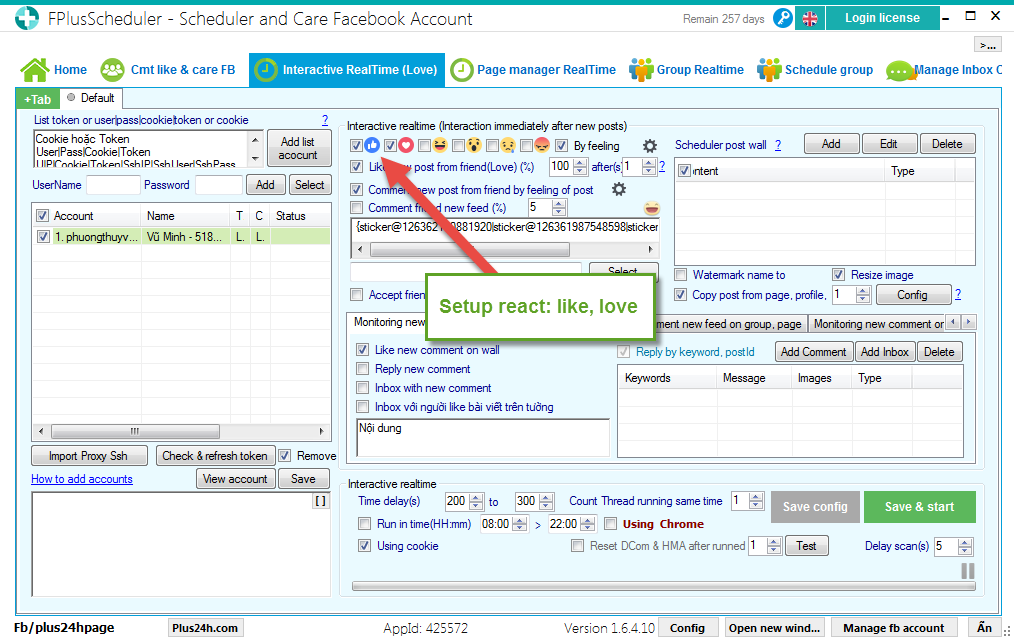
Task: Click the Love heart reaction icon
Action: pyautogui.click(x=405, y=145)
